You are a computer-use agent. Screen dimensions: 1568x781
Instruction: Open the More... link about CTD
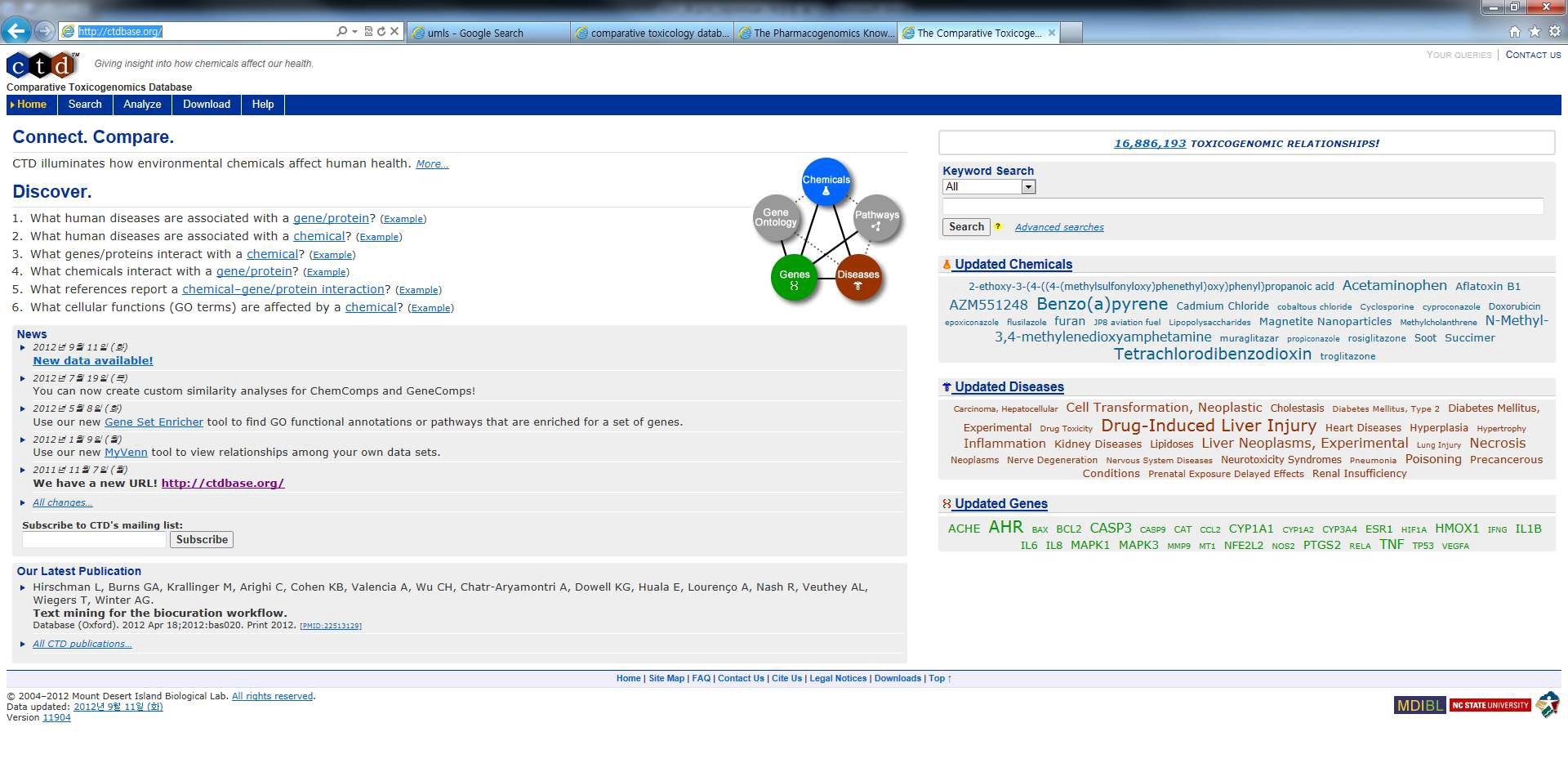432,164
